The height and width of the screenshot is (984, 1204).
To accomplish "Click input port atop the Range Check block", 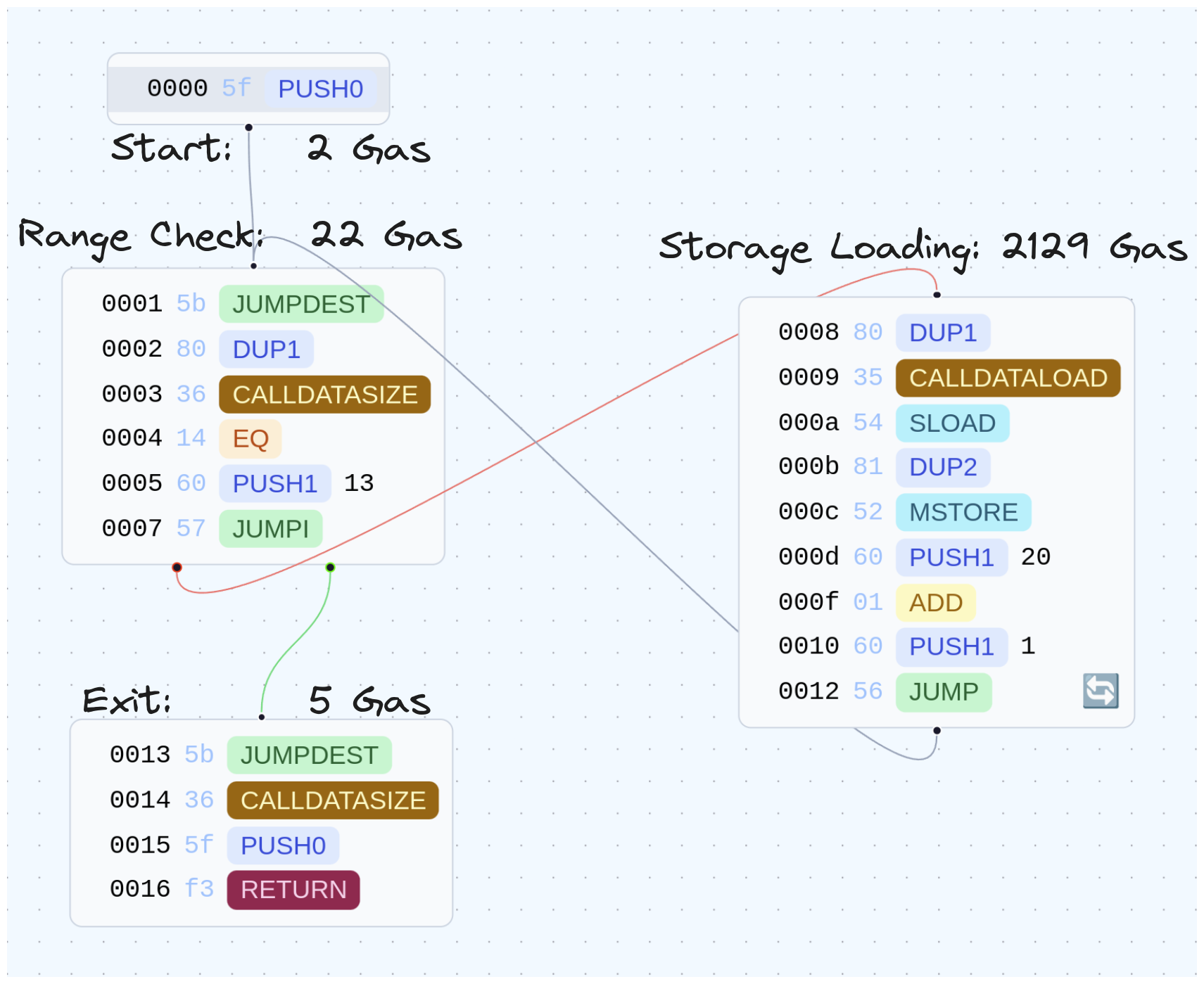I will [x=253, y=266].
